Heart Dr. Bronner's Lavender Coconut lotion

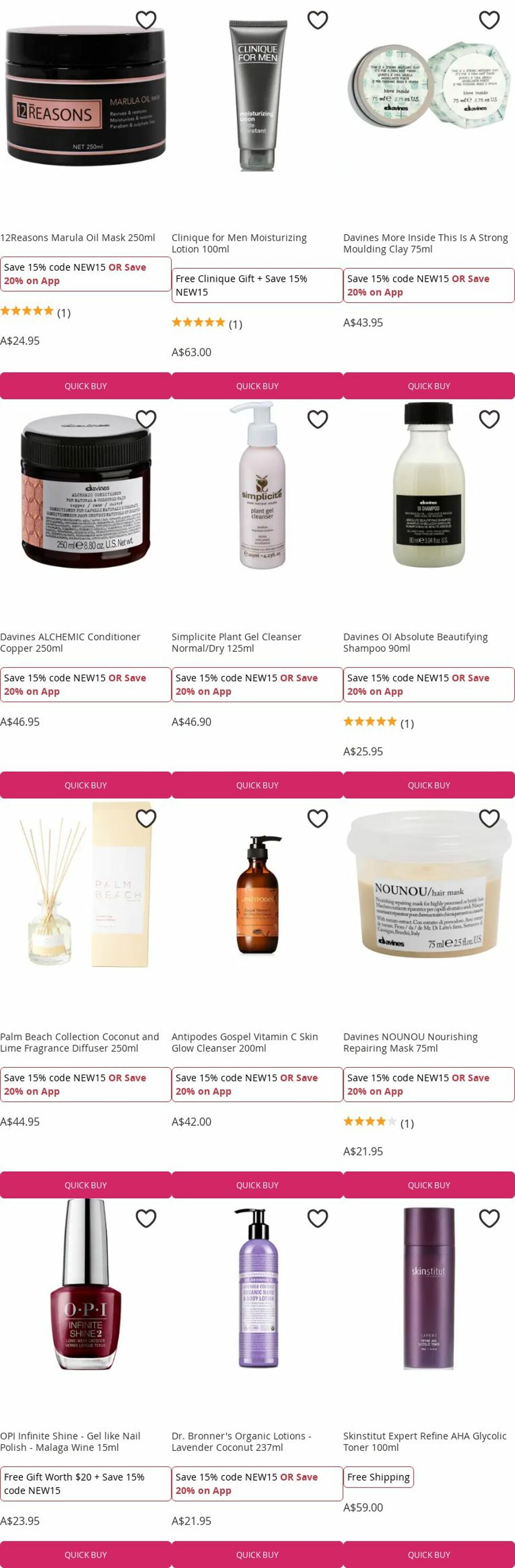[x=318, y=1218]
